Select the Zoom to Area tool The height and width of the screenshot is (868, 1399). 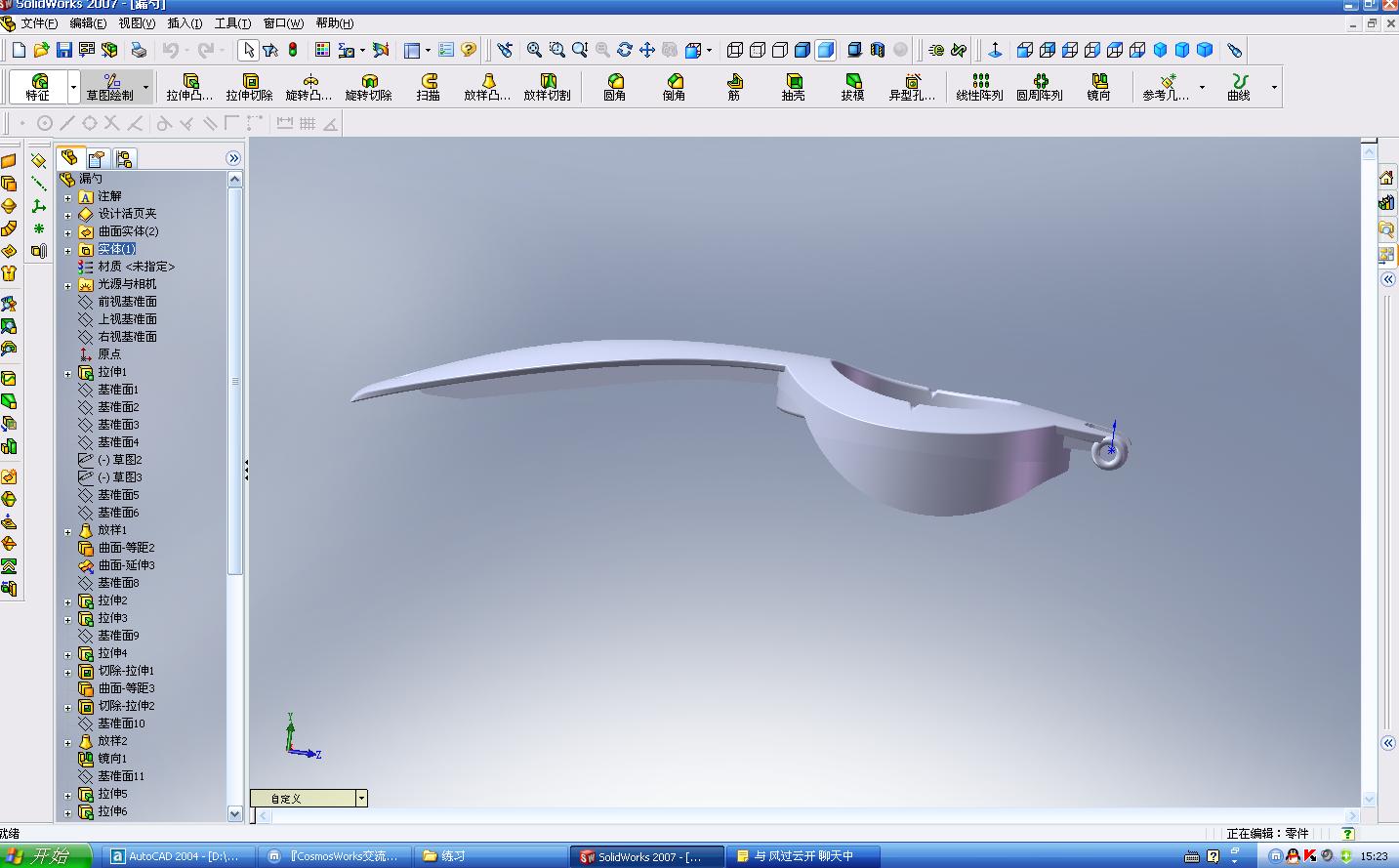click(x=556, y=50)
